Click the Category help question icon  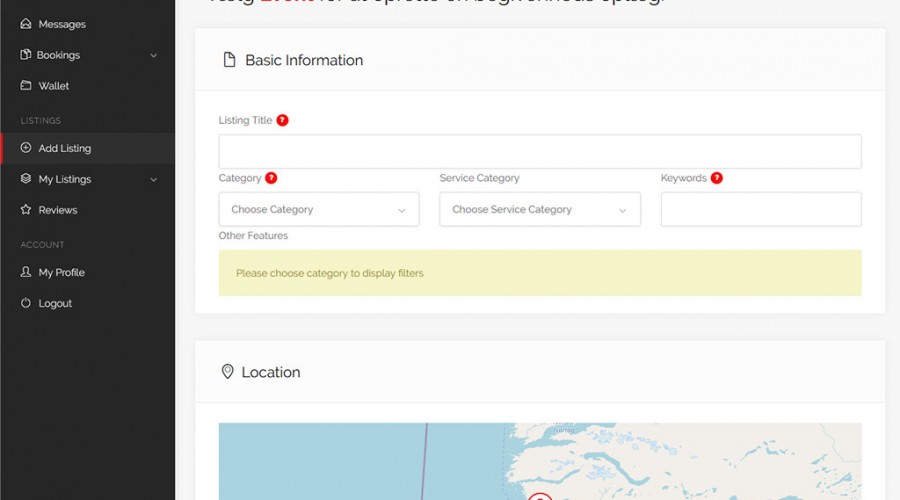(271, 178)
